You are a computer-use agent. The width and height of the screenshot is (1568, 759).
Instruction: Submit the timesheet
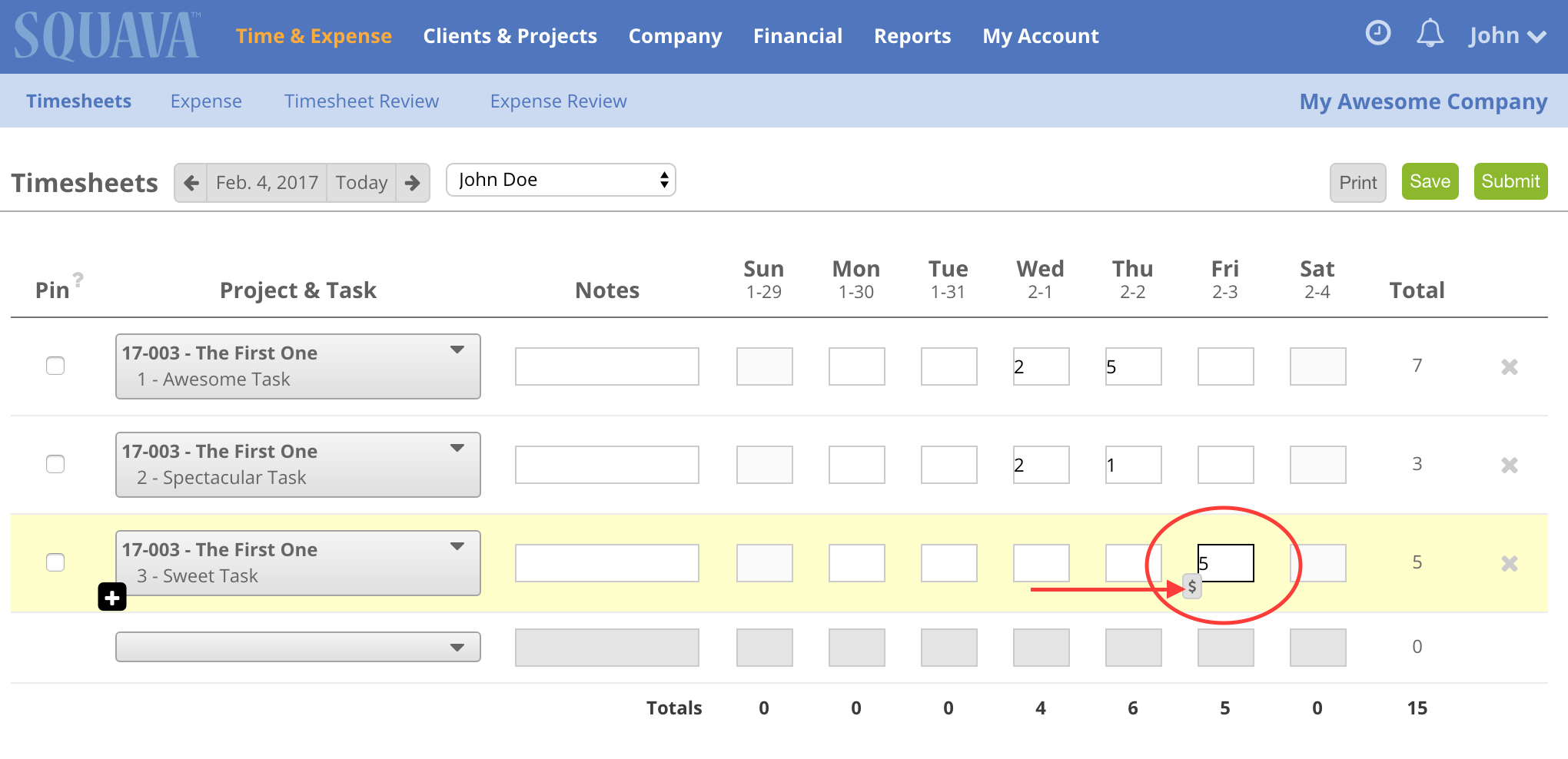coord(1510,181)
